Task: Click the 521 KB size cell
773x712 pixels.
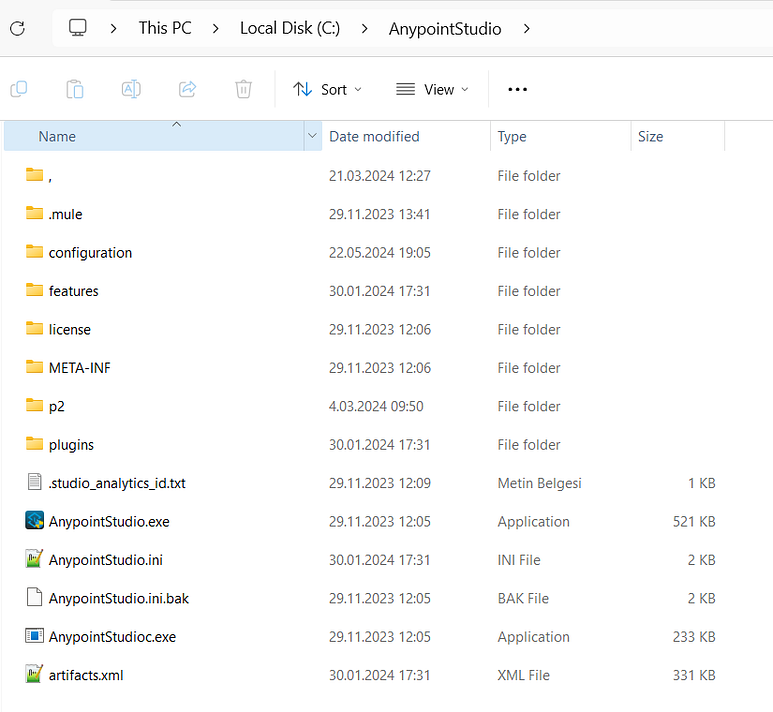Action: (x=694, y=522)
